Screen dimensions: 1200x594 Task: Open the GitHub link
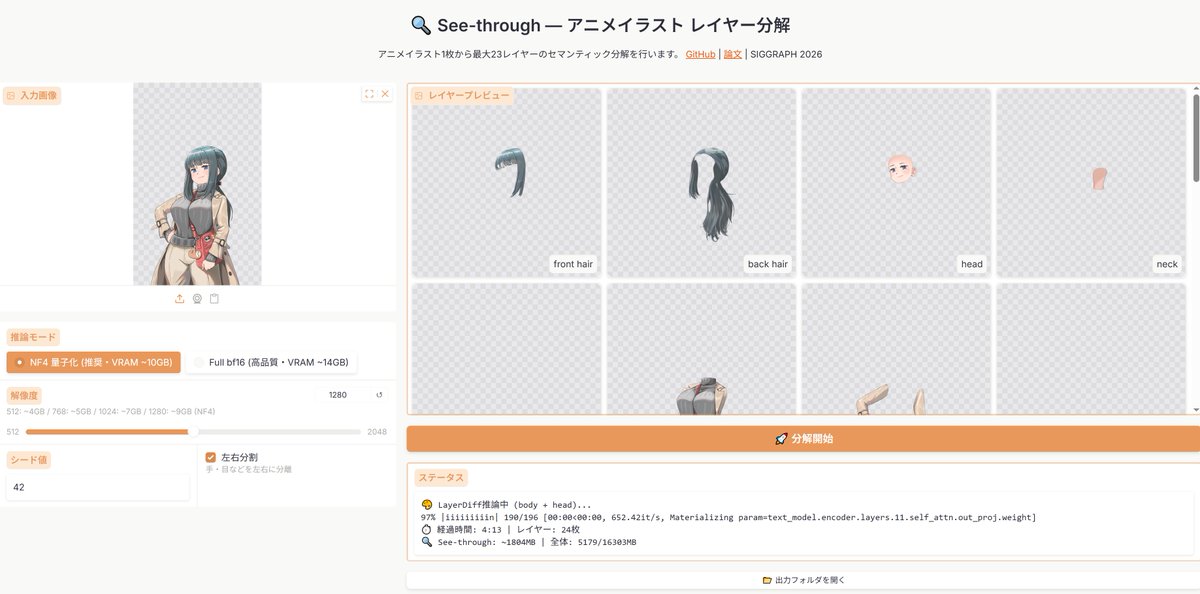(x=700, y=54)
